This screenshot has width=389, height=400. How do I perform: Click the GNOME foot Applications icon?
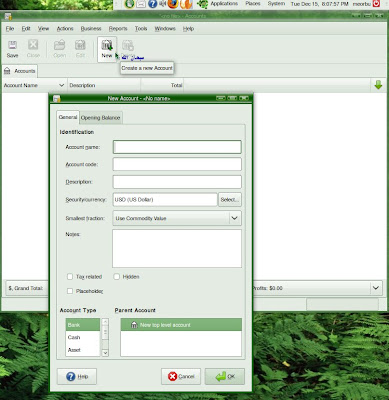[202, 4]
